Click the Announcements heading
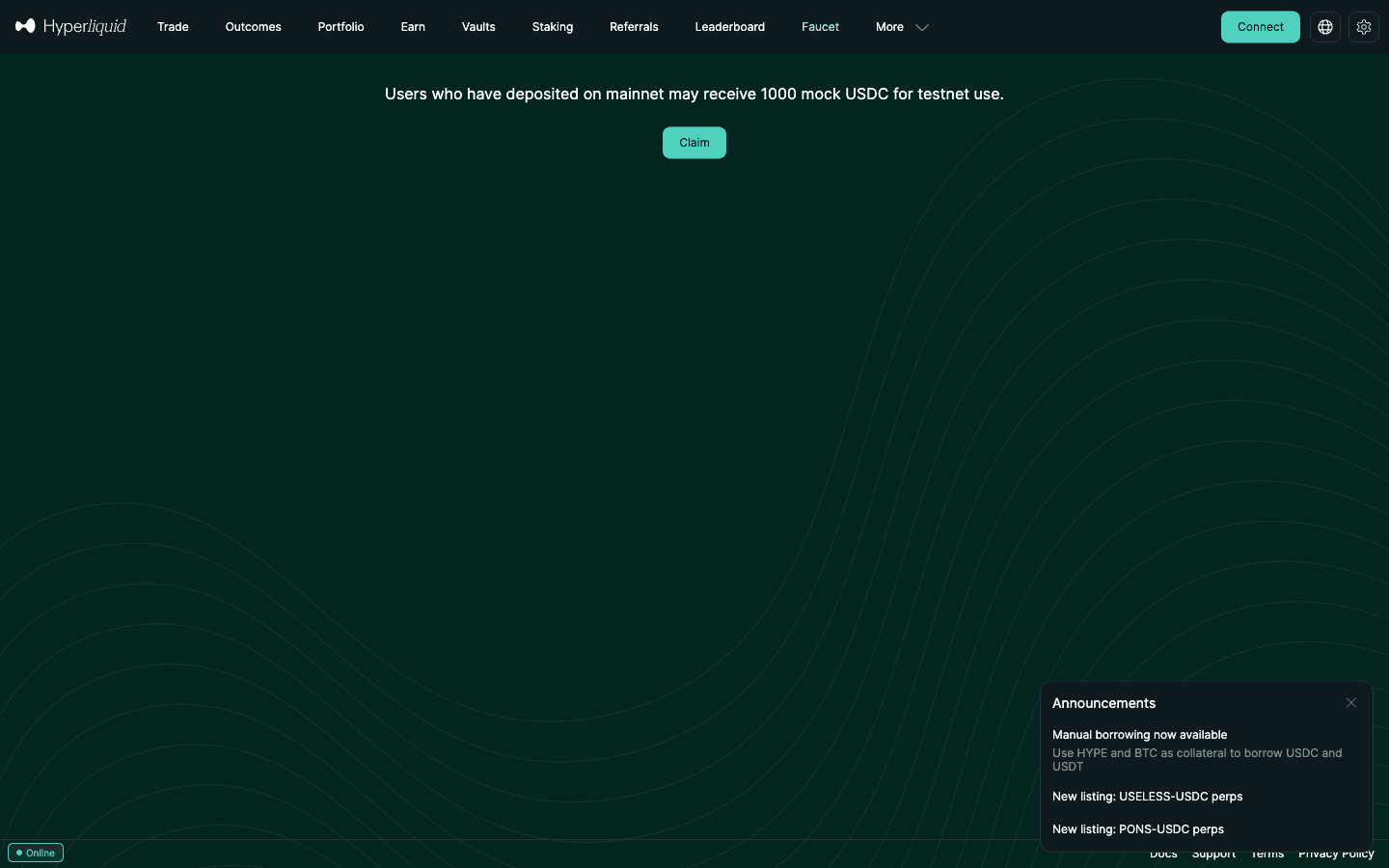Image resolution: width=1389 pixels, height=868 pixels. click(x=1103, y=703)
